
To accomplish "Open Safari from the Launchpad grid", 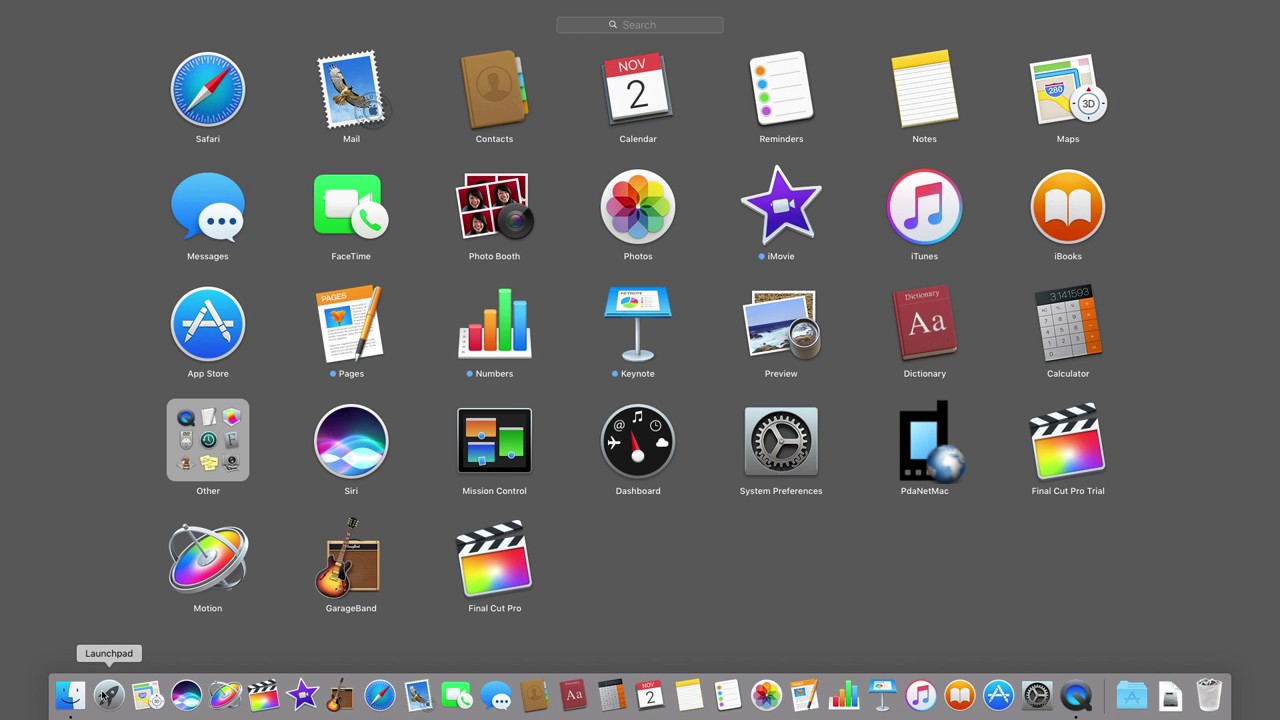I will (x=208, y=90).
